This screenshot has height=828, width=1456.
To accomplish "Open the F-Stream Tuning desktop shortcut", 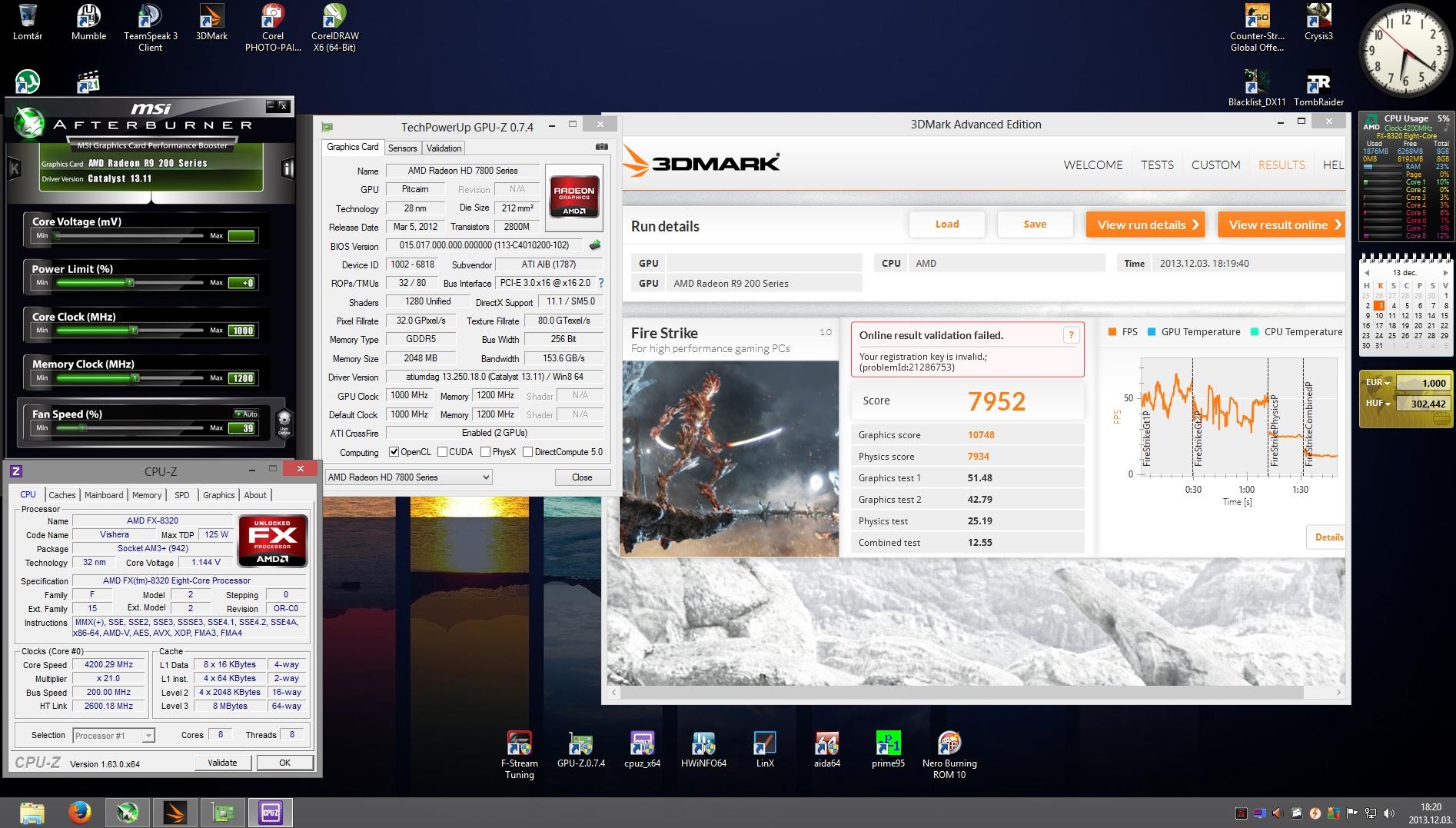I will [x=519, y=755].
